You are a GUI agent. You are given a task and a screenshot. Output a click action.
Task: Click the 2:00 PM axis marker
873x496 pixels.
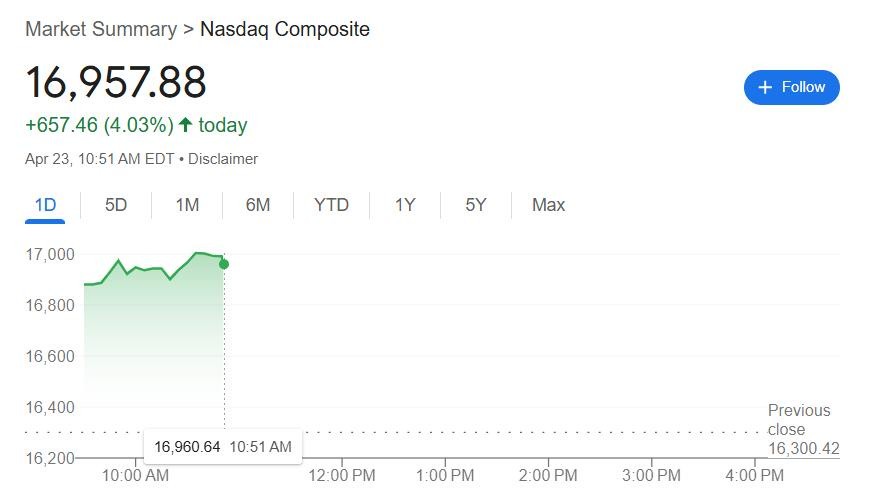(x=548, y=475)
